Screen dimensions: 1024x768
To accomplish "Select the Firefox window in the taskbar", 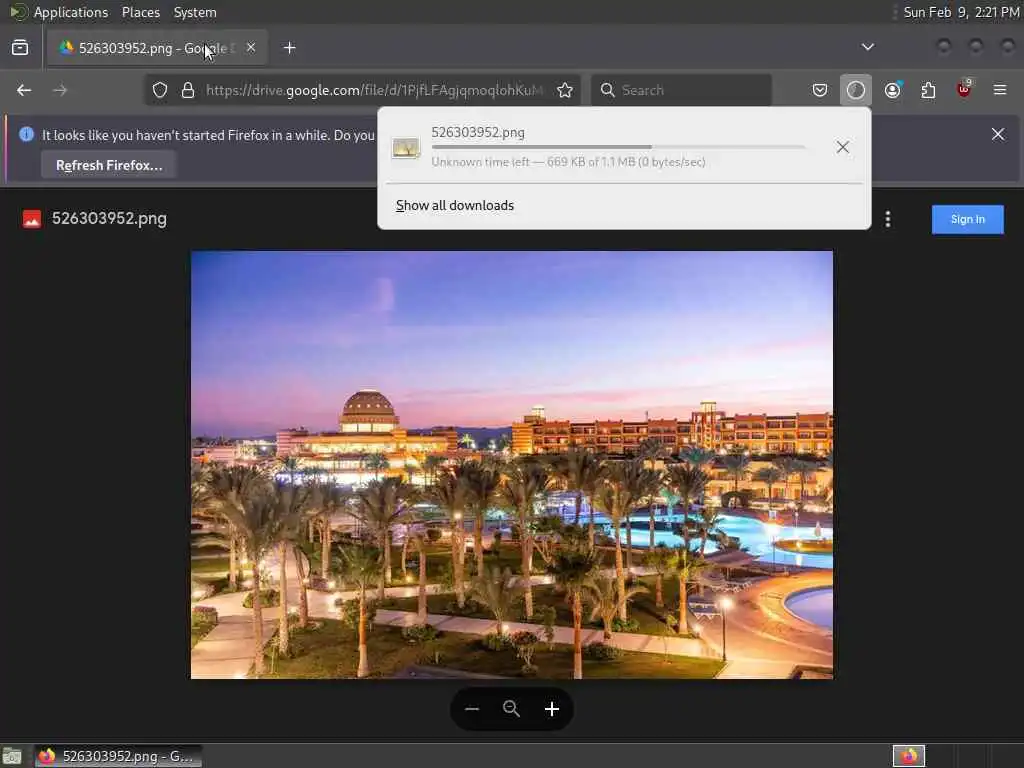I will tap(118, 756).
